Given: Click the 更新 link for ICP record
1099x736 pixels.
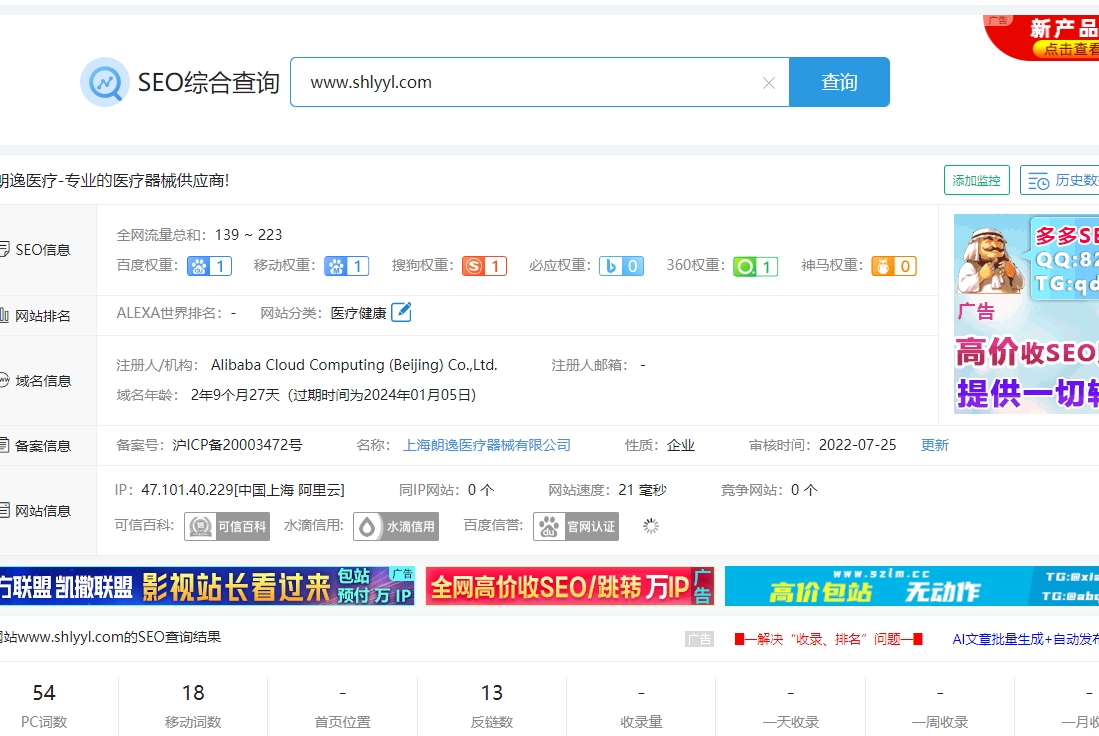Looking at the screenshot, I should [x=934, y=445].
